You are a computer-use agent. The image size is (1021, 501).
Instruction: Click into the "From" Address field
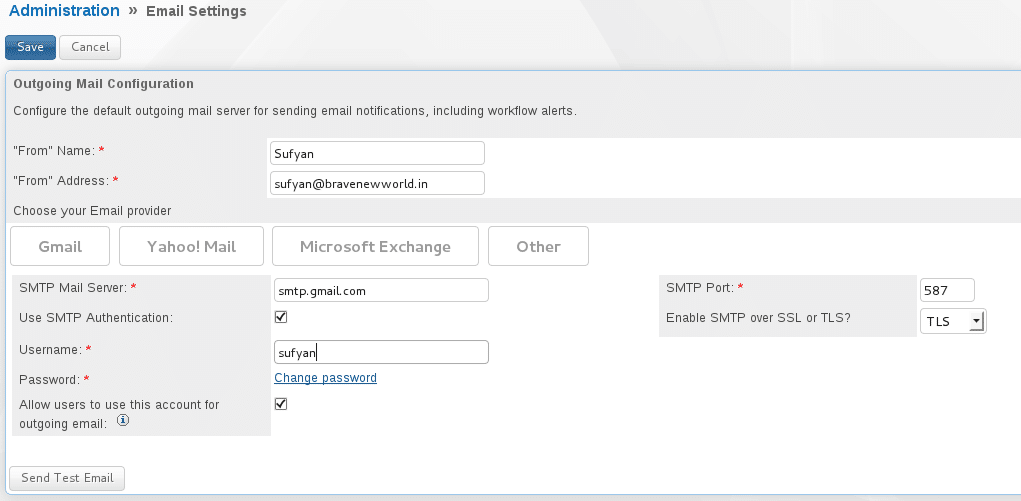[x=377, y=183]
